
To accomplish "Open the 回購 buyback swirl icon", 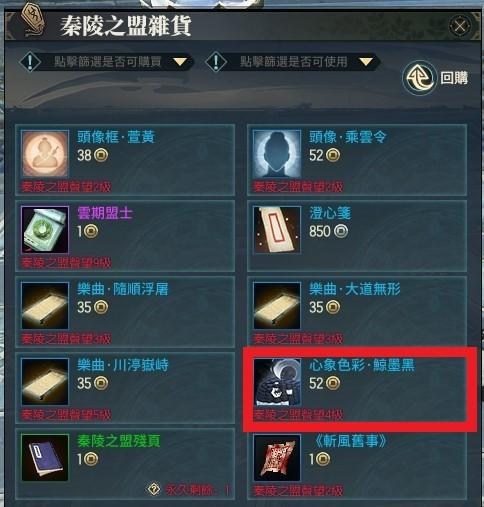I will [420, 78].
